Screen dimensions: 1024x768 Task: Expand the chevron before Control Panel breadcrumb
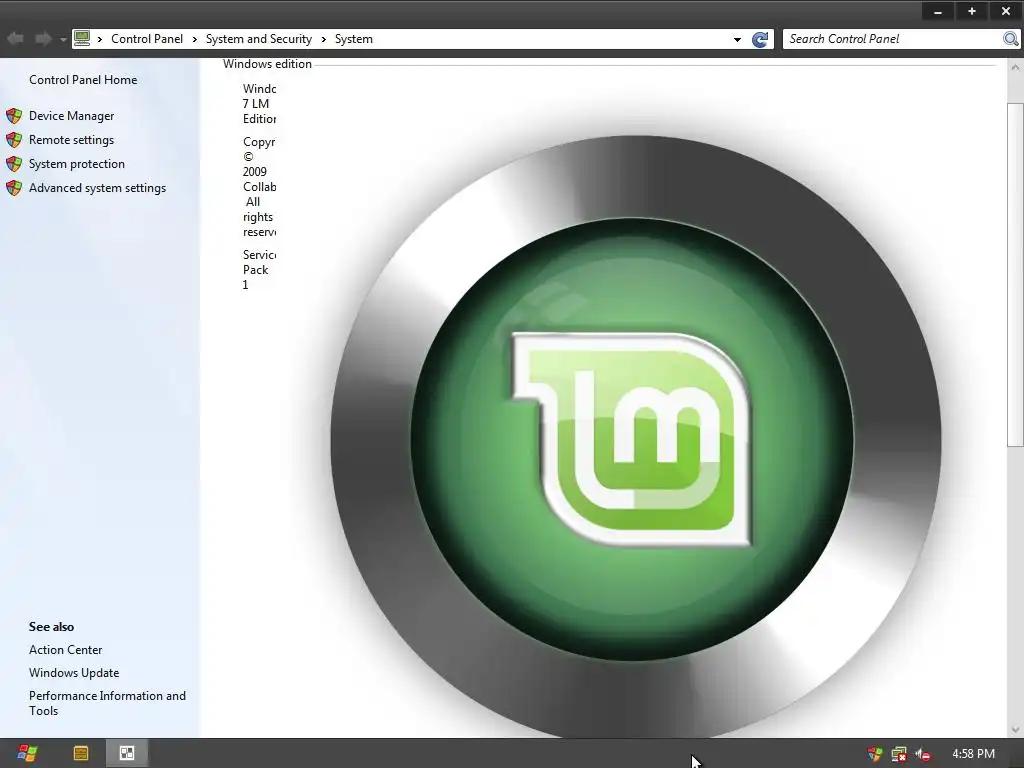[x=100, y=39]
